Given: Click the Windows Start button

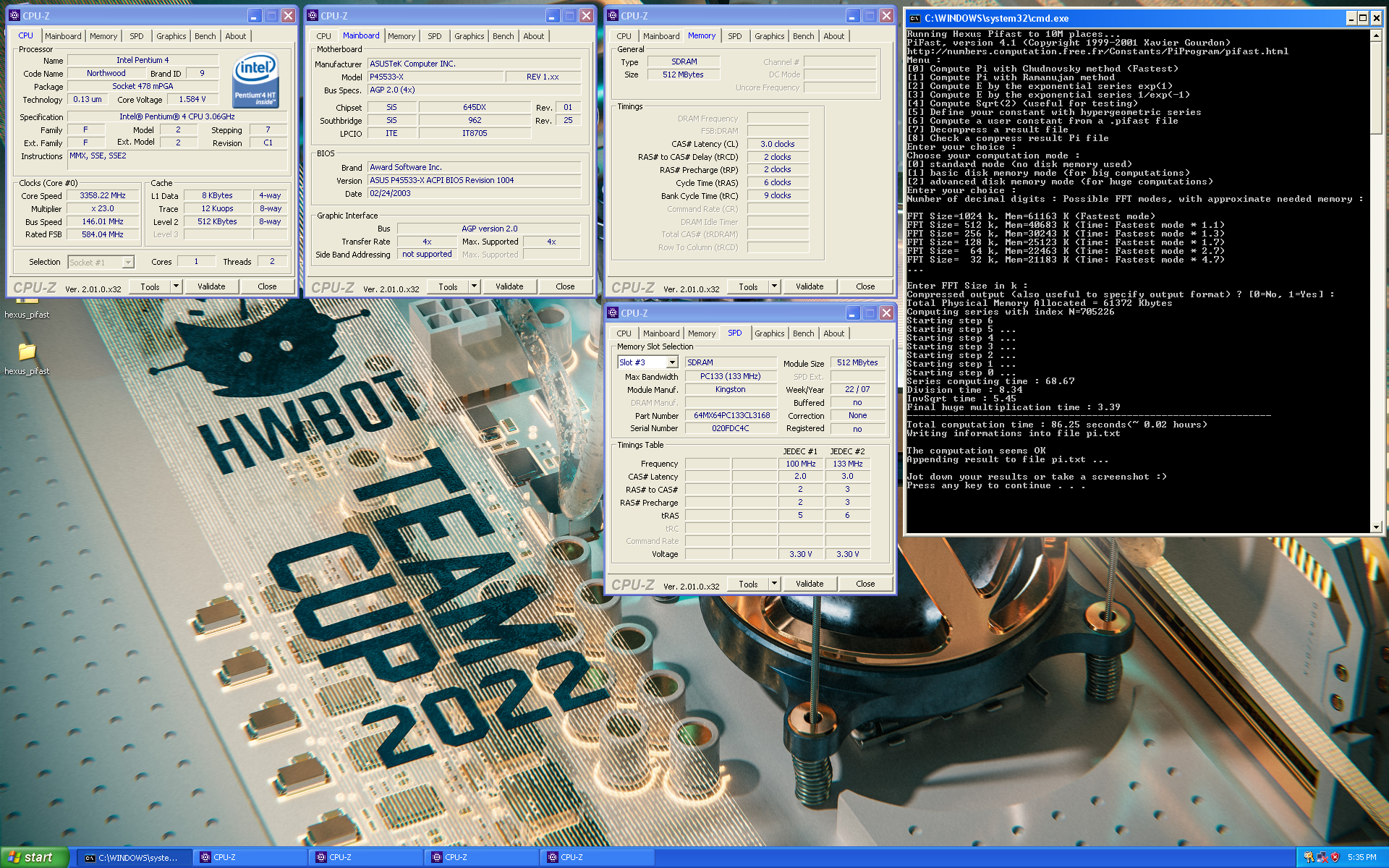Looking at the screenshot, I should (x=34, y=857).
